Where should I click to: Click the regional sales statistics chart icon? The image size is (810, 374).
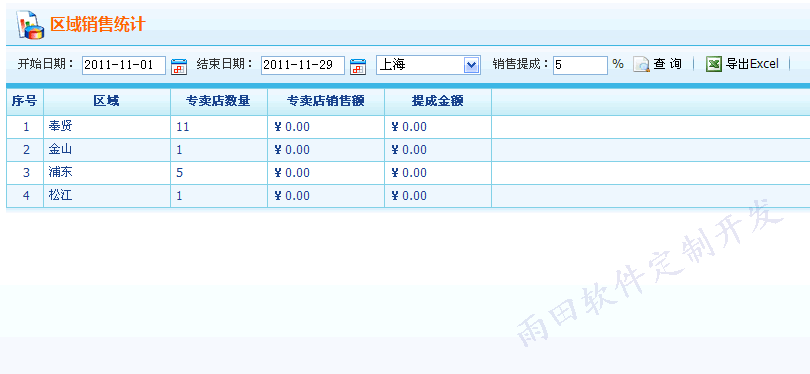(30, 25)
